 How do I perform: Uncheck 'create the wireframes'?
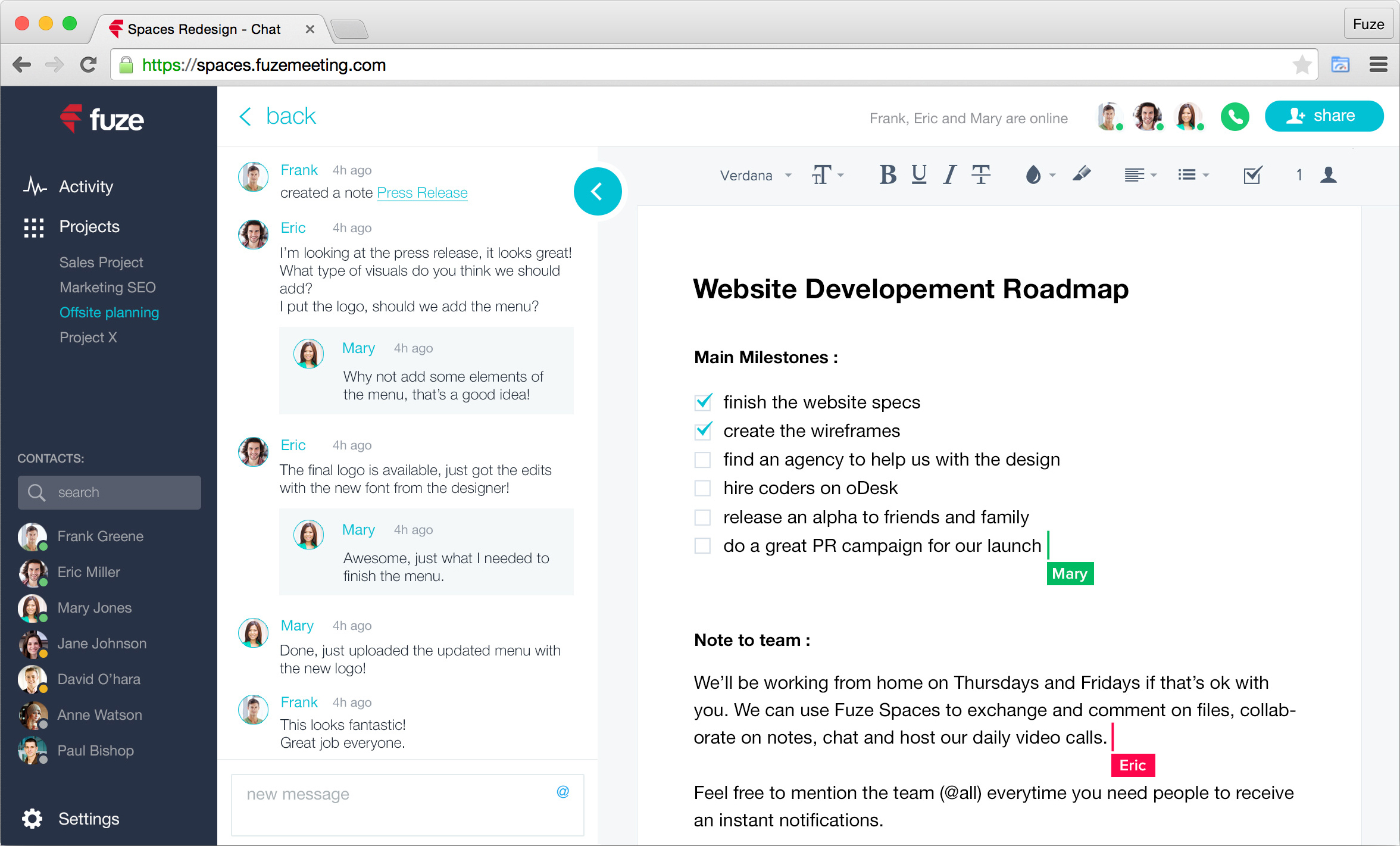click(x=703, y=430)
